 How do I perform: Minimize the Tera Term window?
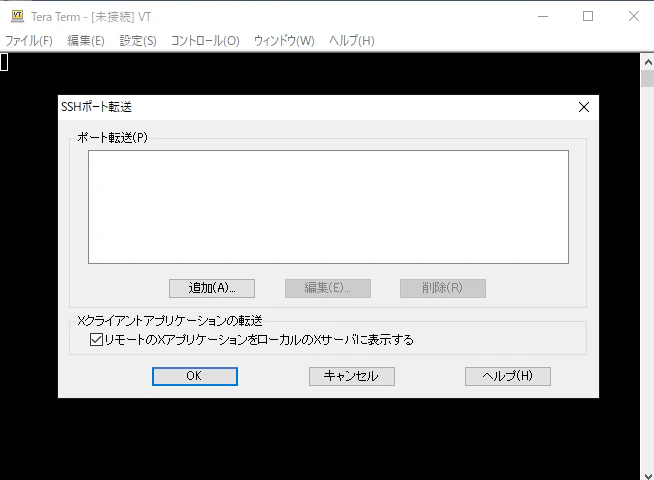543,16
